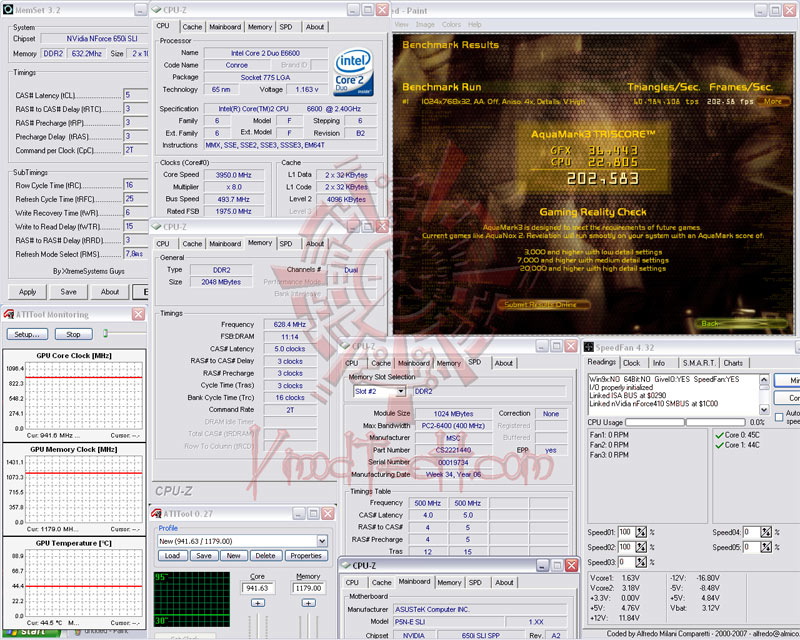Image resolution: width=800 pixels, height=640 pixels.
Task: Click the Save button in MemSet
Action: (68, 292)
